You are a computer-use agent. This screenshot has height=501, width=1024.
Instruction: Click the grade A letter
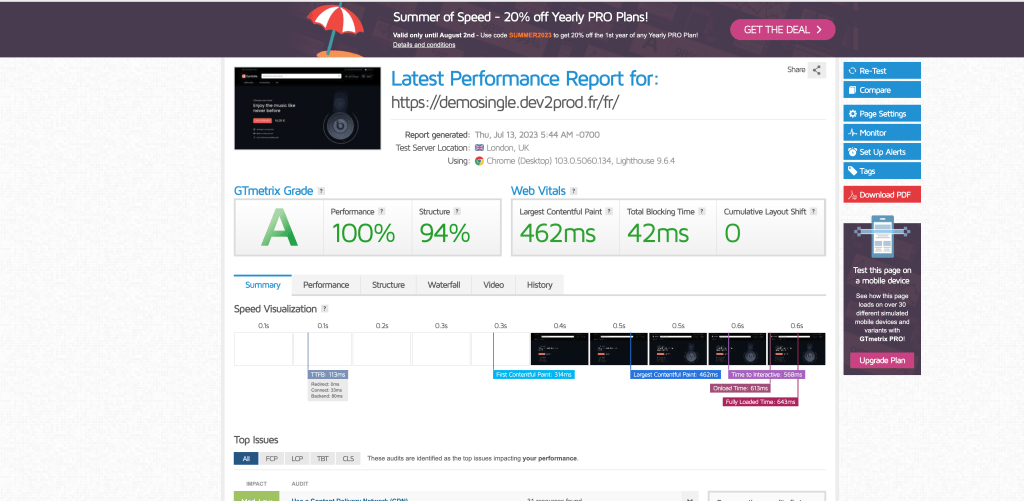pyautogui.click(x=279, y=229)
